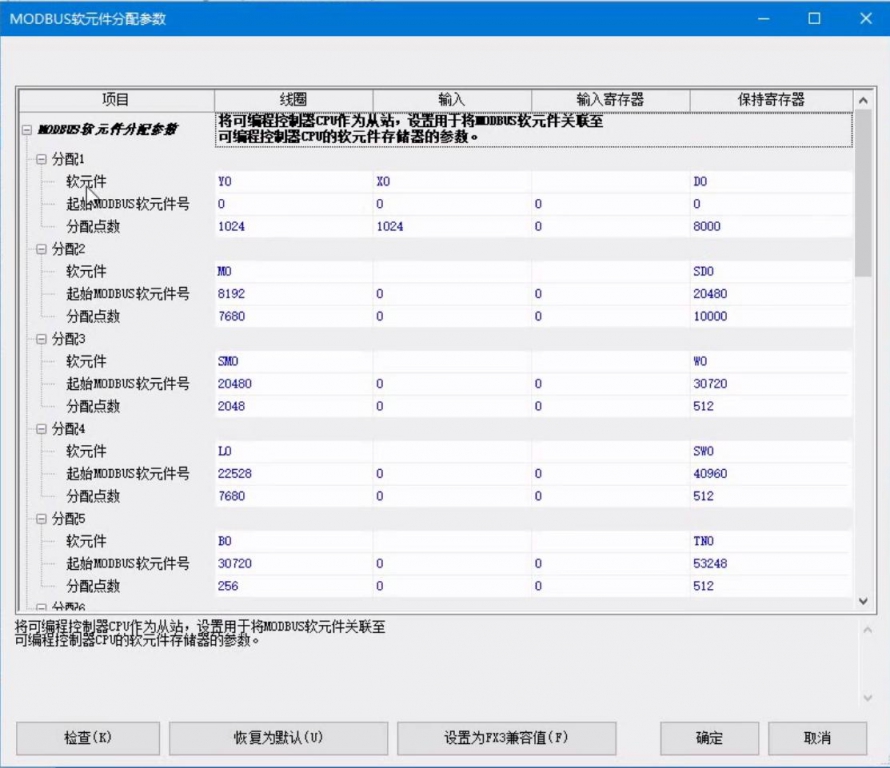
Task: Select the TN0 holding register cell
Action: (x=771, y=541)
